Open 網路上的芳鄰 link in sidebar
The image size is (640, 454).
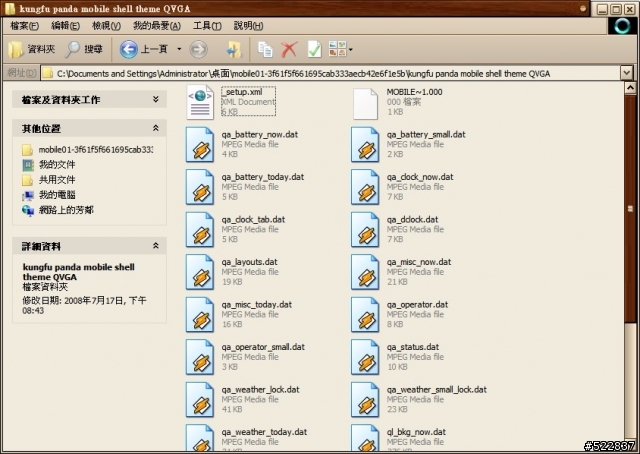point(66,210)
